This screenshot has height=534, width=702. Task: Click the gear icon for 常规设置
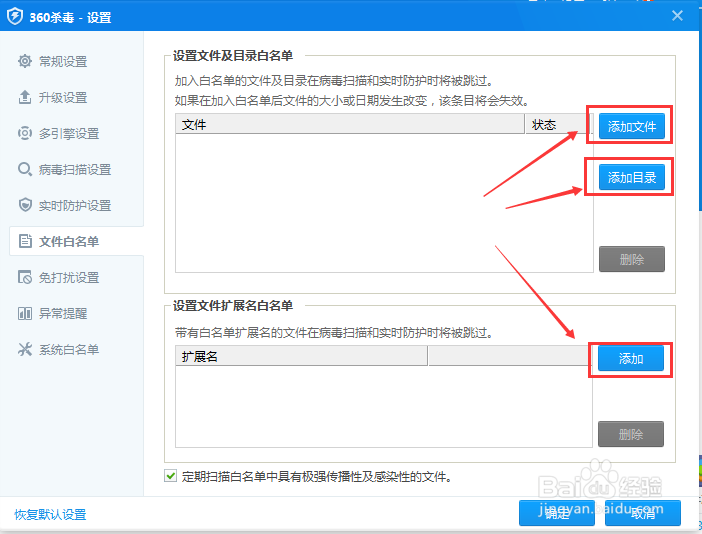coord(25,61)
